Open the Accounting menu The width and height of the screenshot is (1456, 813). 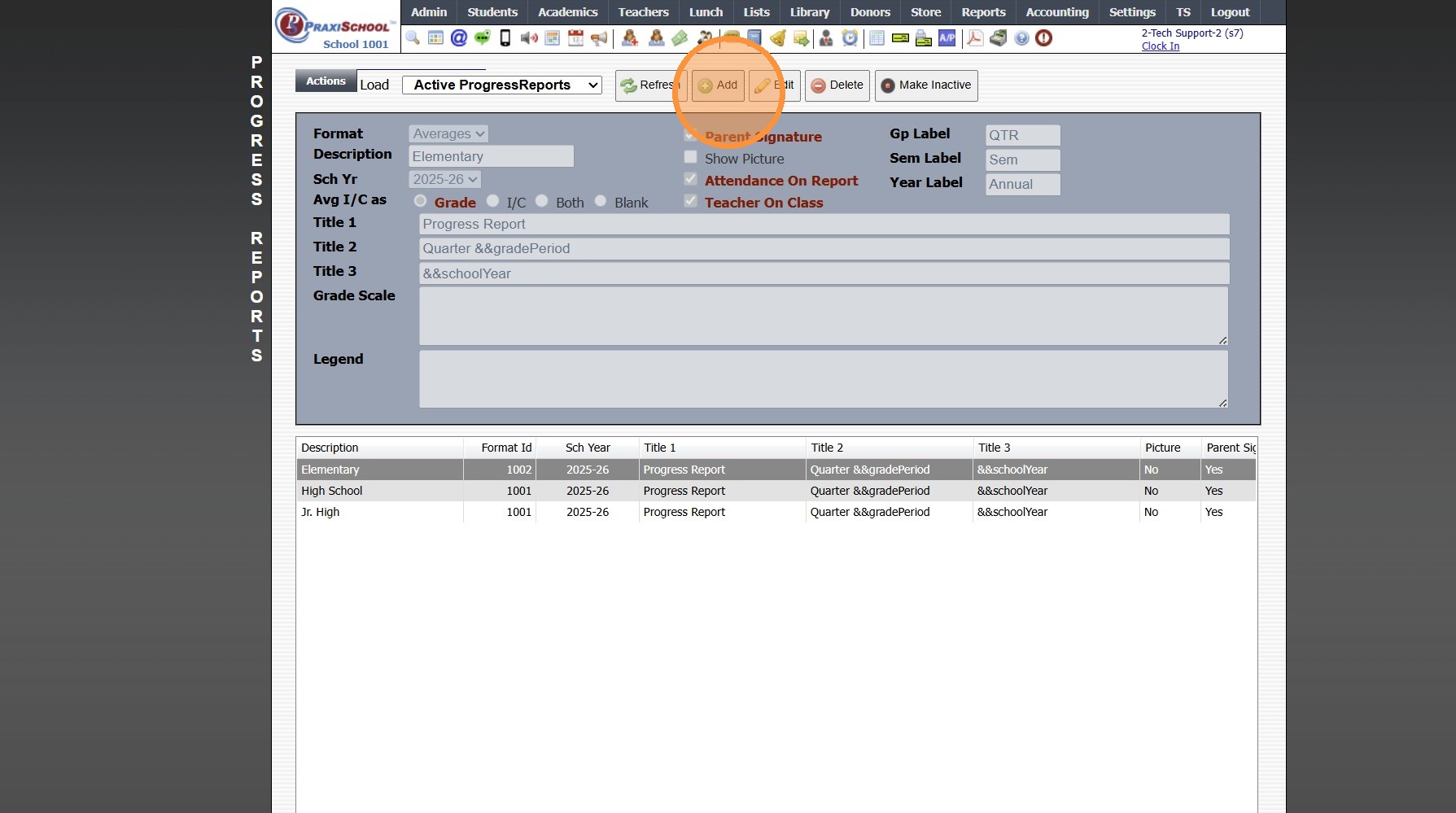click(x=1056, y=12)
